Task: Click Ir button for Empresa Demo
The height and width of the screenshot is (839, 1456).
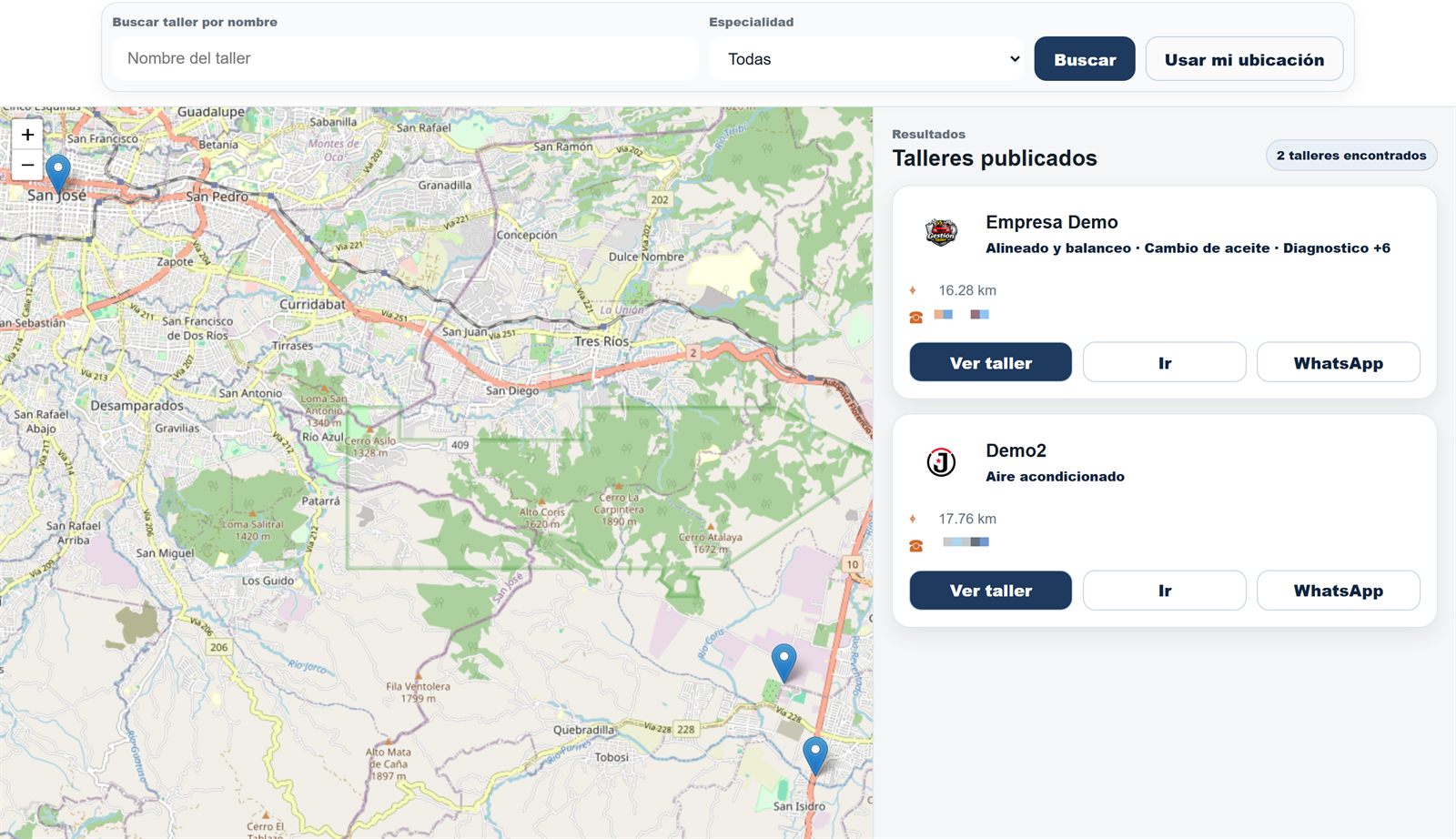Action: tap(1165, 362)
